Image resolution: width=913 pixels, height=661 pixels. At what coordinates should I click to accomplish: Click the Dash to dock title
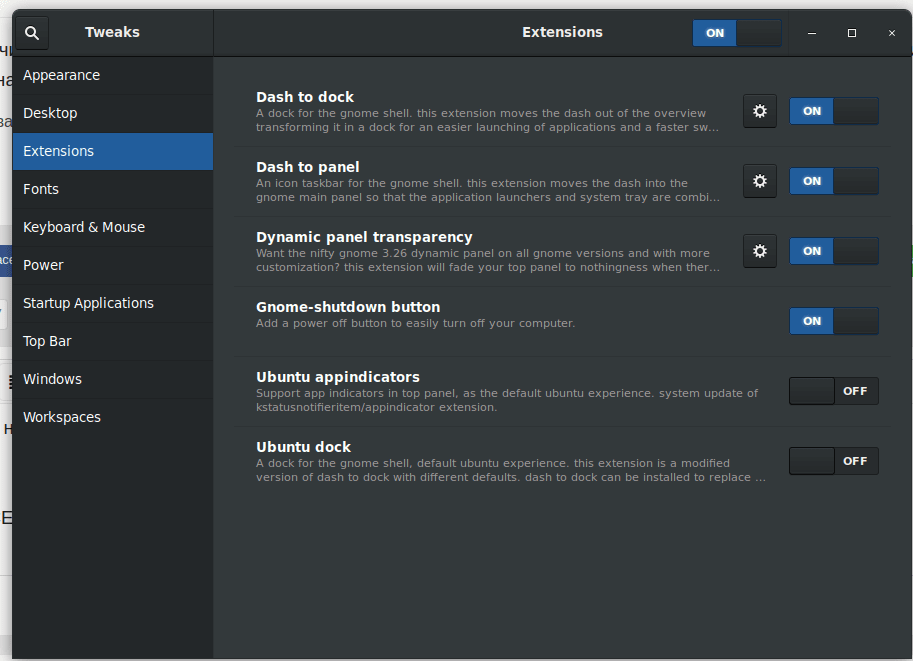pos(305,97)
